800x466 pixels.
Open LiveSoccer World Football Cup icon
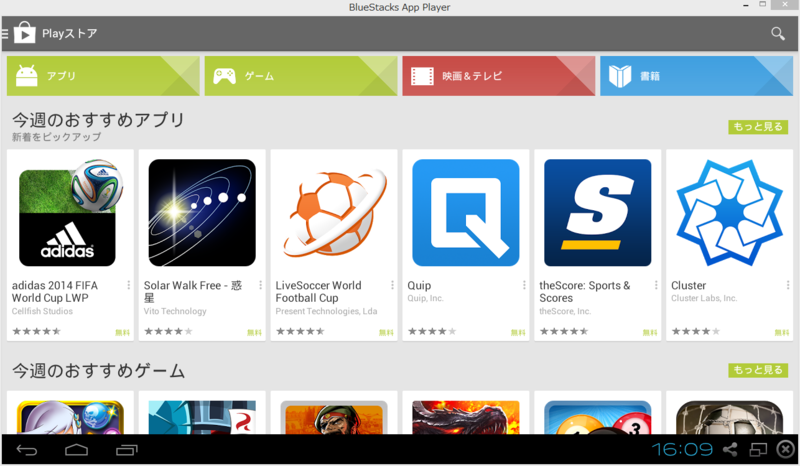coord(334,213)
